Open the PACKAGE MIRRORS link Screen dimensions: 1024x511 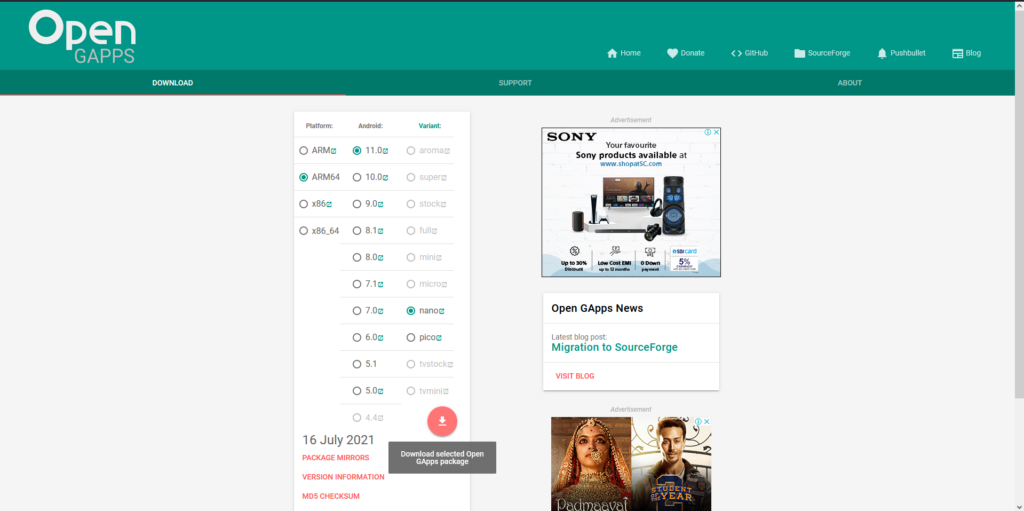[x=336, y=458]
